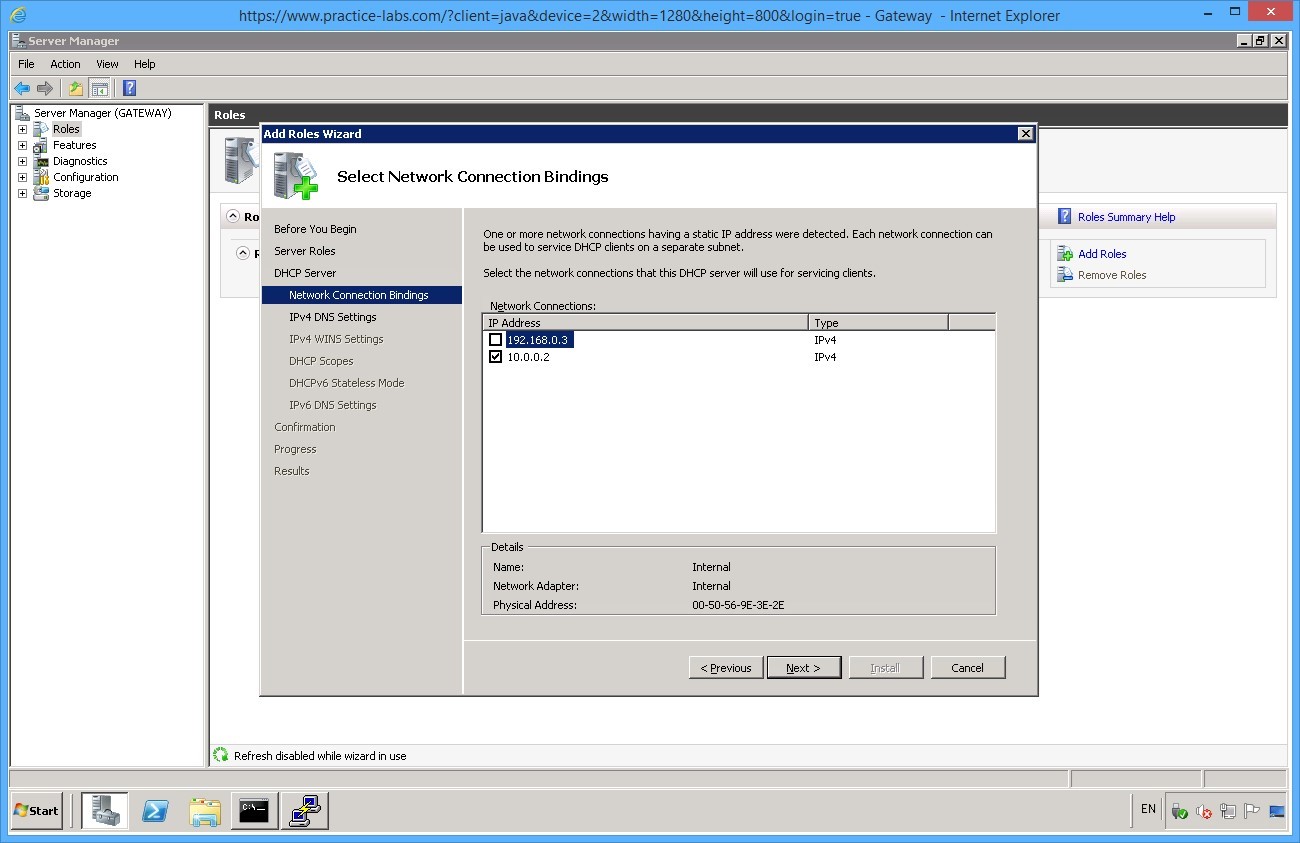Open the Action menu
The width and height of the screenshot is (1300, 843).
point(65,64)
